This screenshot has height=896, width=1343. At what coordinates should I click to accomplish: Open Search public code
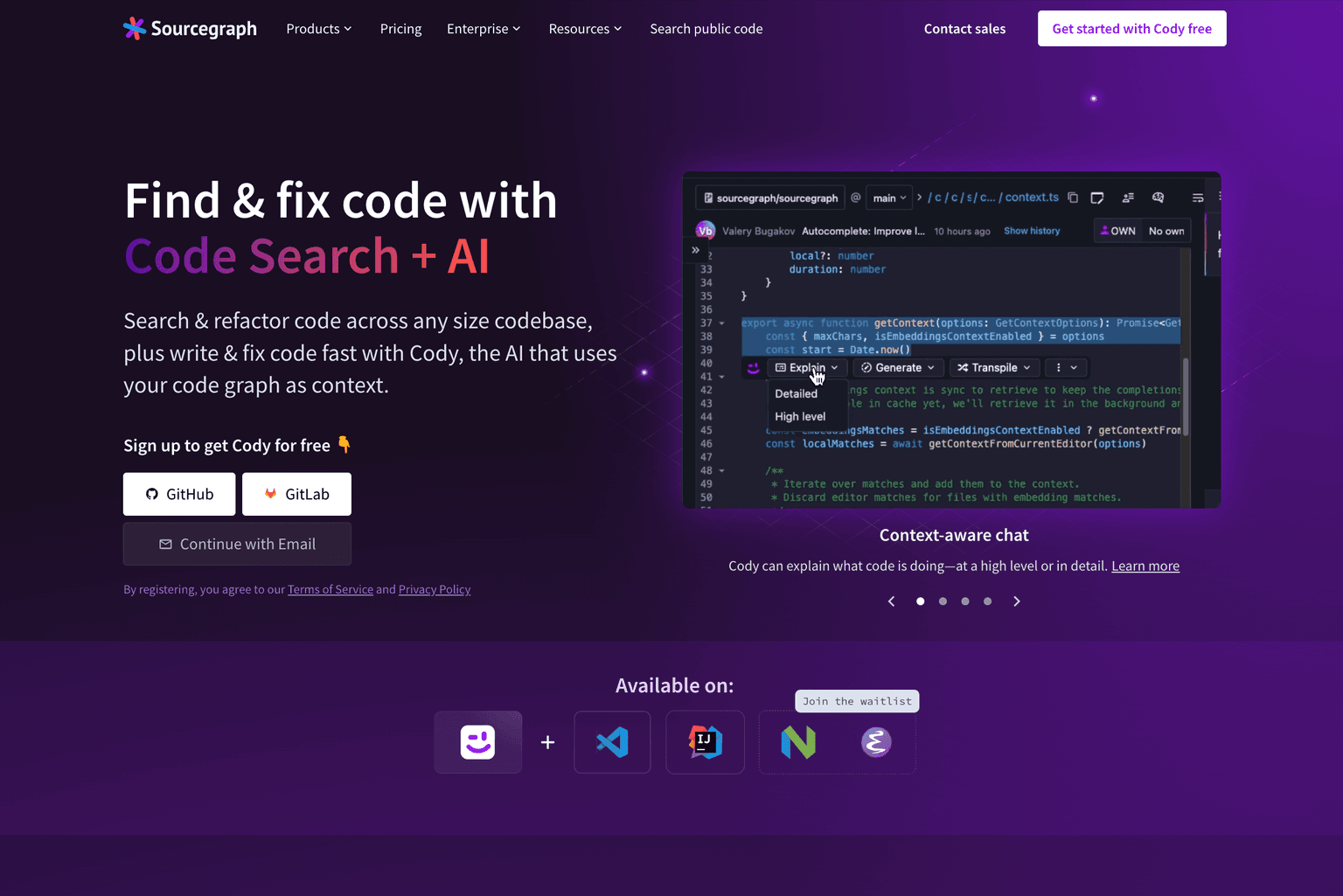pyautogui.click(x=706, y=29)
